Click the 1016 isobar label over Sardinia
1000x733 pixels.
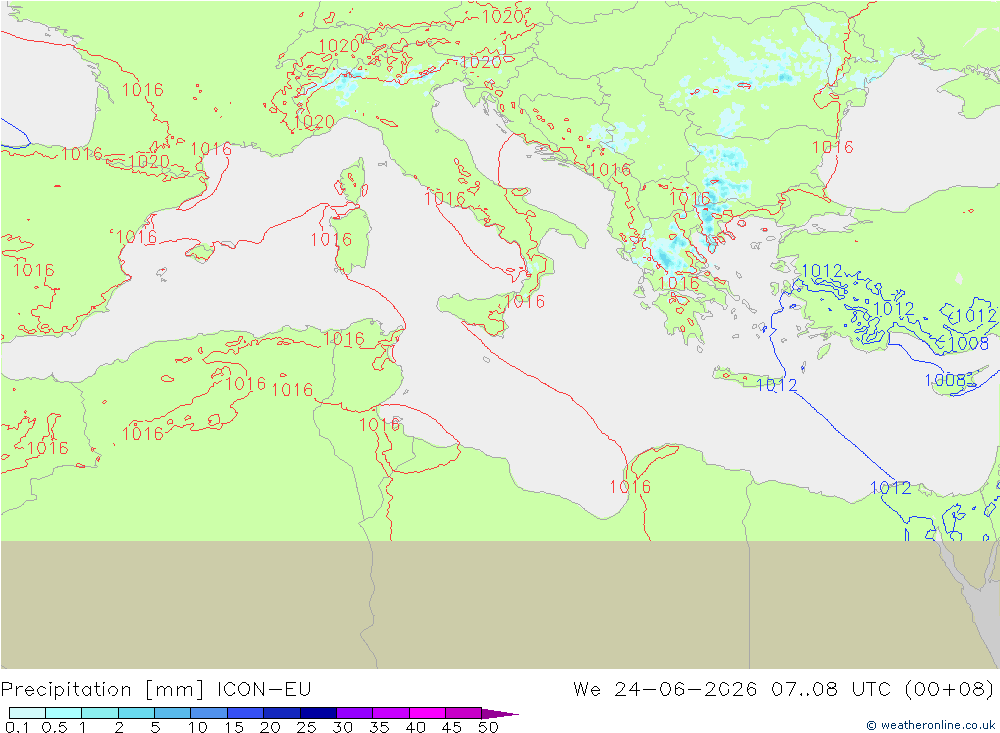pyautogui.click(x=331, y=240)
